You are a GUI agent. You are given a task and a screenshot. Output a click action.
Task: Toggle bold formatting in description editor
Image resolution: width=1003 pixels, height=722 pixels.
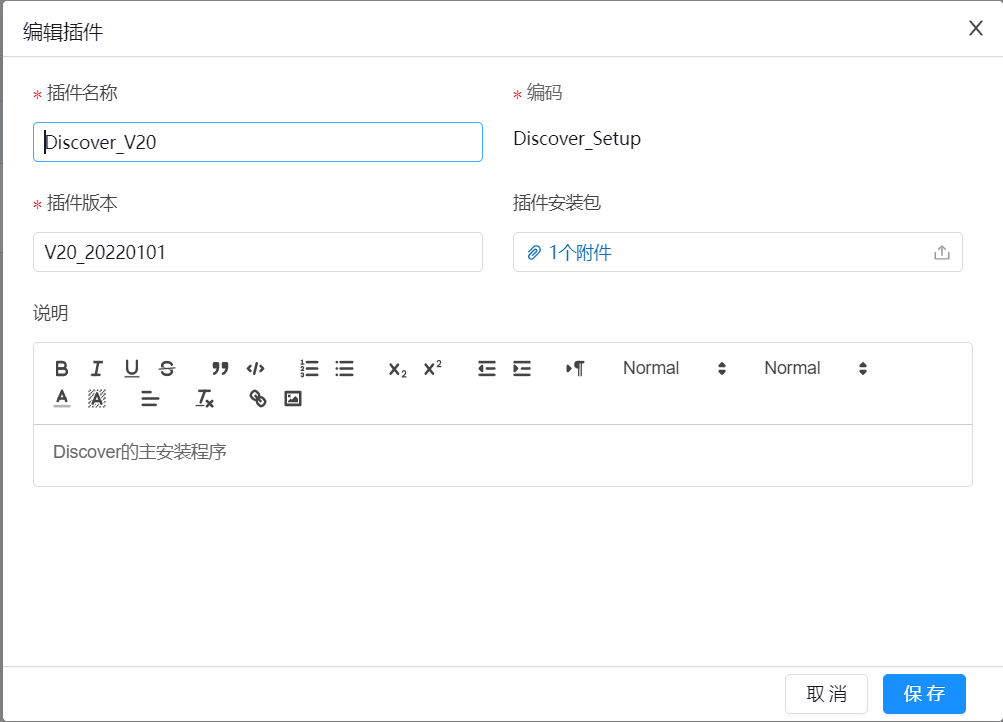[x=62, y=368]
